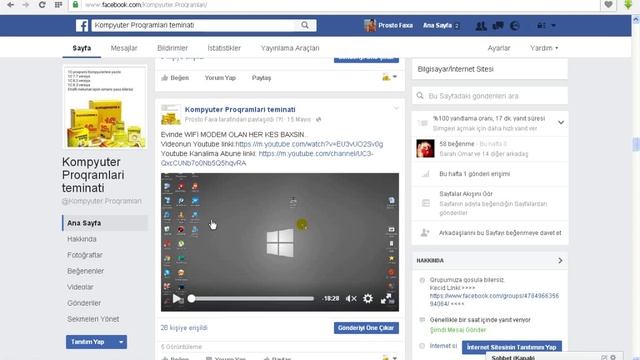Open the Ayarlar tab
Viewport: 640px width, 360px height.
pos(499,48)
